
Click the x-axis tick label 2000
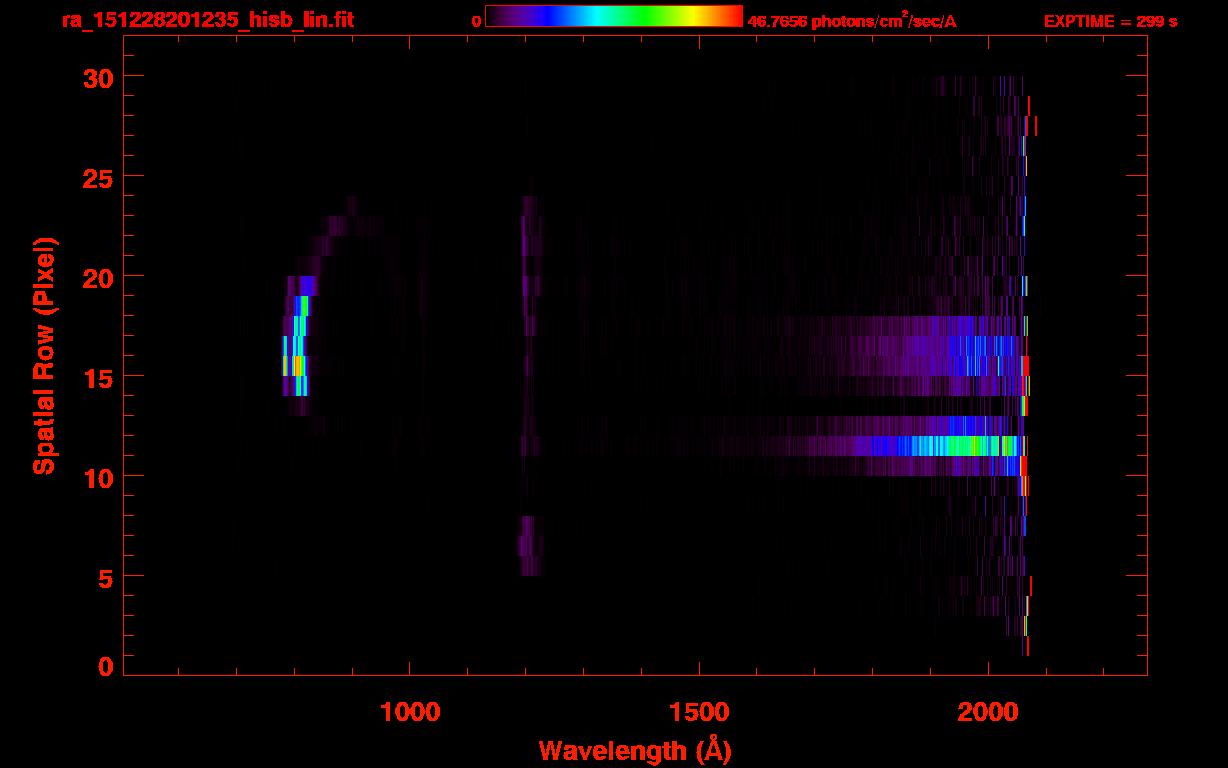pyautogui.click(x=988, y=712)
